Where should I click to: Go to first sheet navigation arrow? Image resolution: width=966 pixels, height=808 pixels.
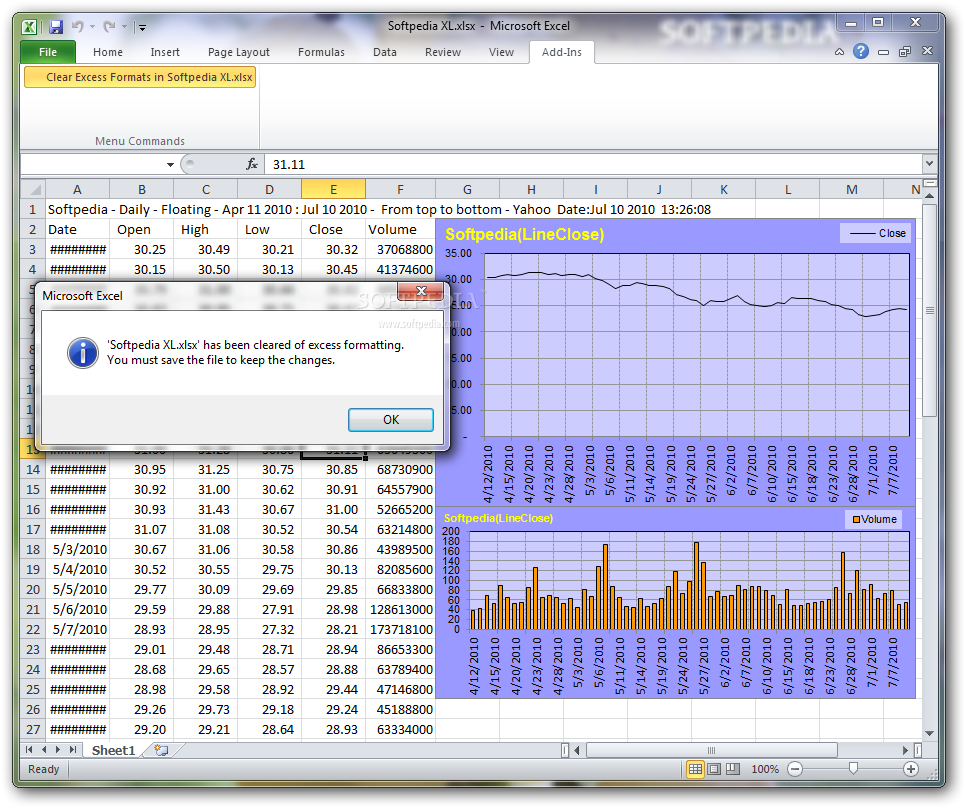29,749
